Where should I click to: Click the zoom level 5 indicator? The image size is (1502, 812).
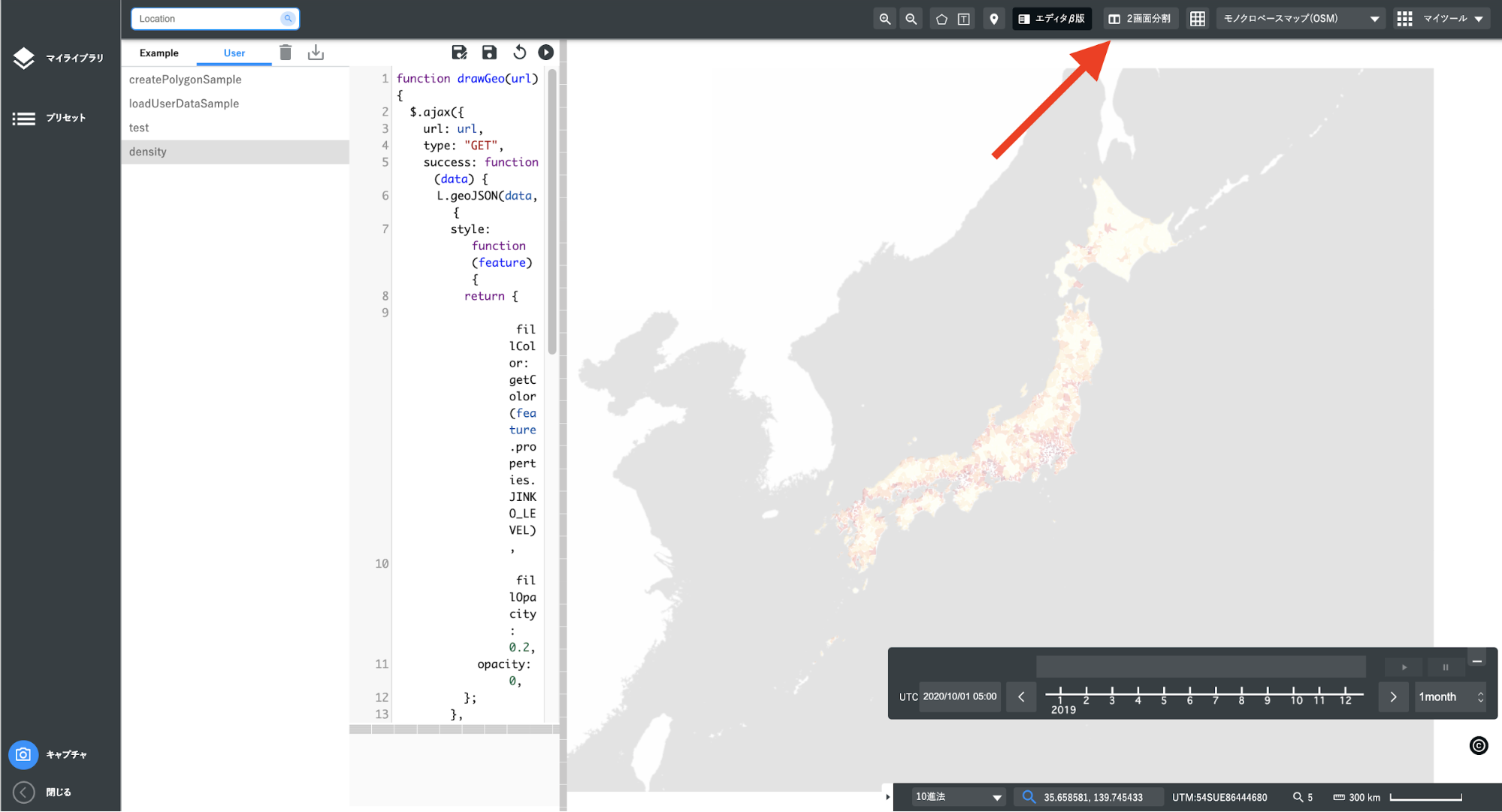(1303, 797)
